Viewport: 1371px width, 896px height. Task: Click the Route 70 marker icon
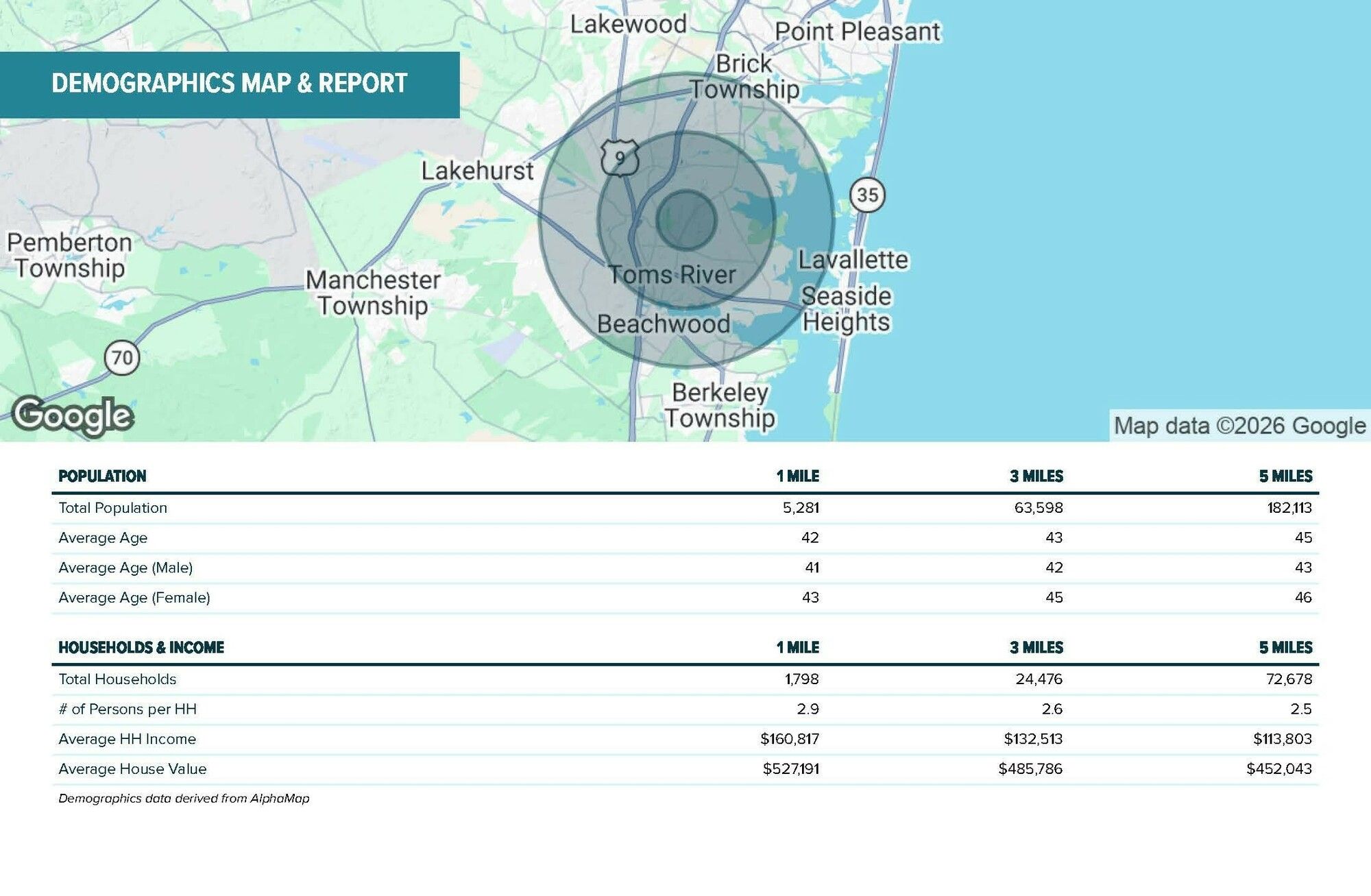point(122,358)
